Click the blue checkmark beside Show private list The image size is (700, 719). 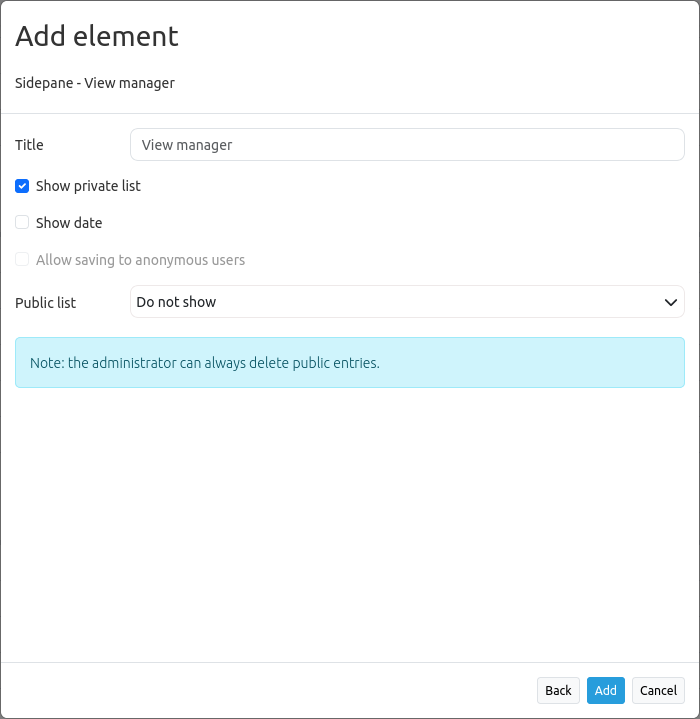22,186
